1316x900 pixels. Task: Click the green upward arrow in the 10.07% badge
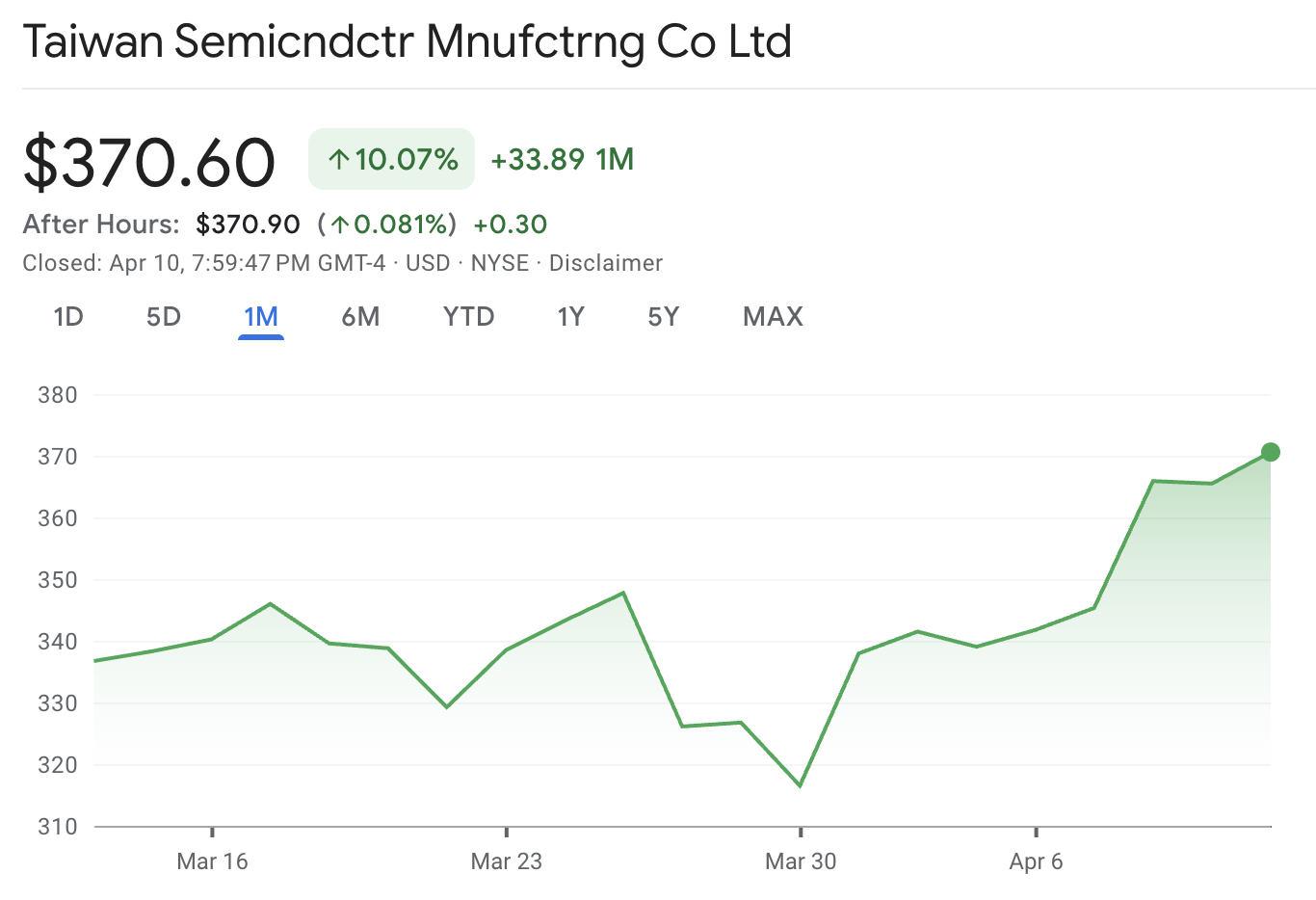point(338,159)
